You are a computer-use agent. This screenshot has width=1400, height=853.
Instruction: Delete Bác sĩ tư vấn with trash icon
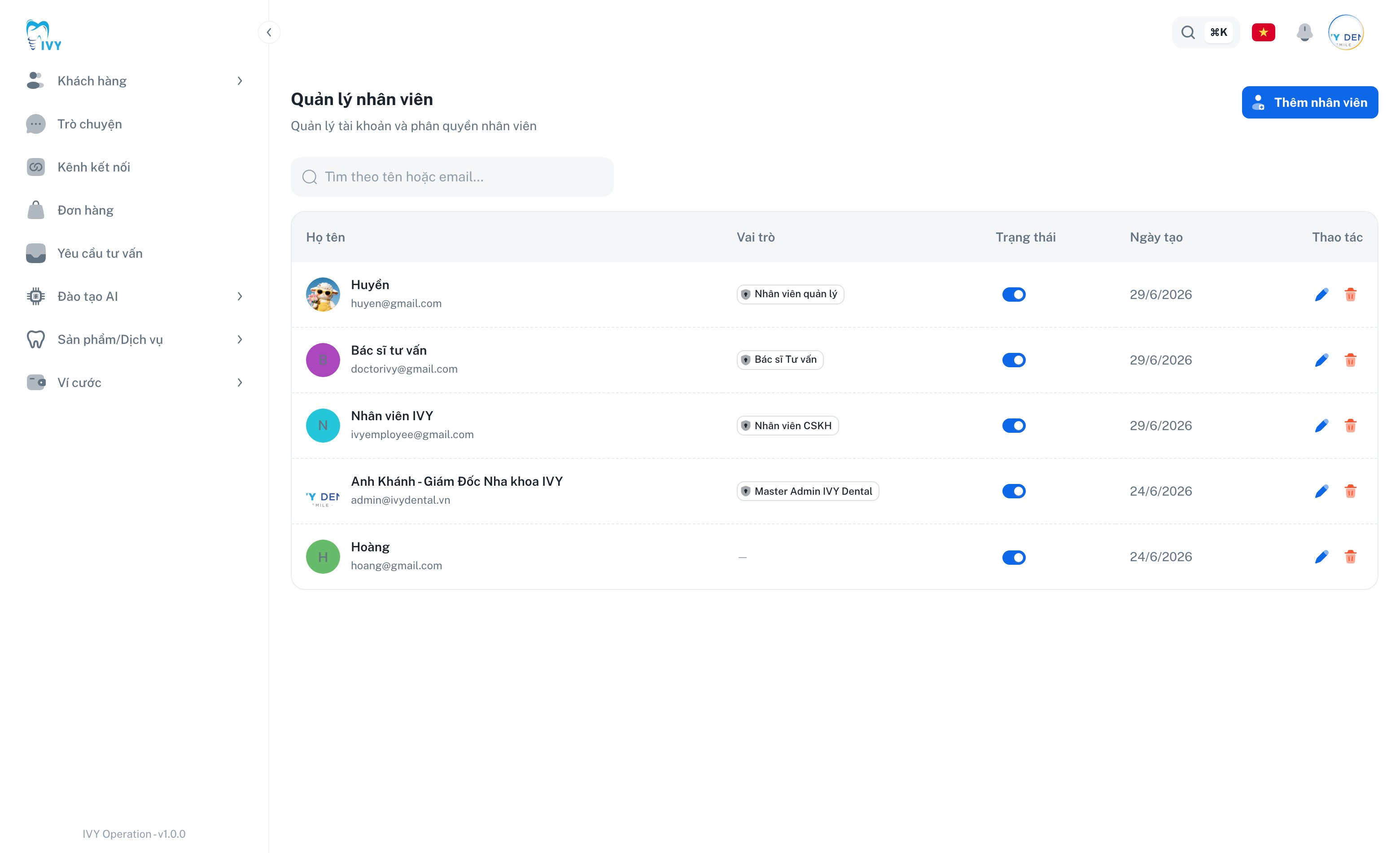[1350, 360]
